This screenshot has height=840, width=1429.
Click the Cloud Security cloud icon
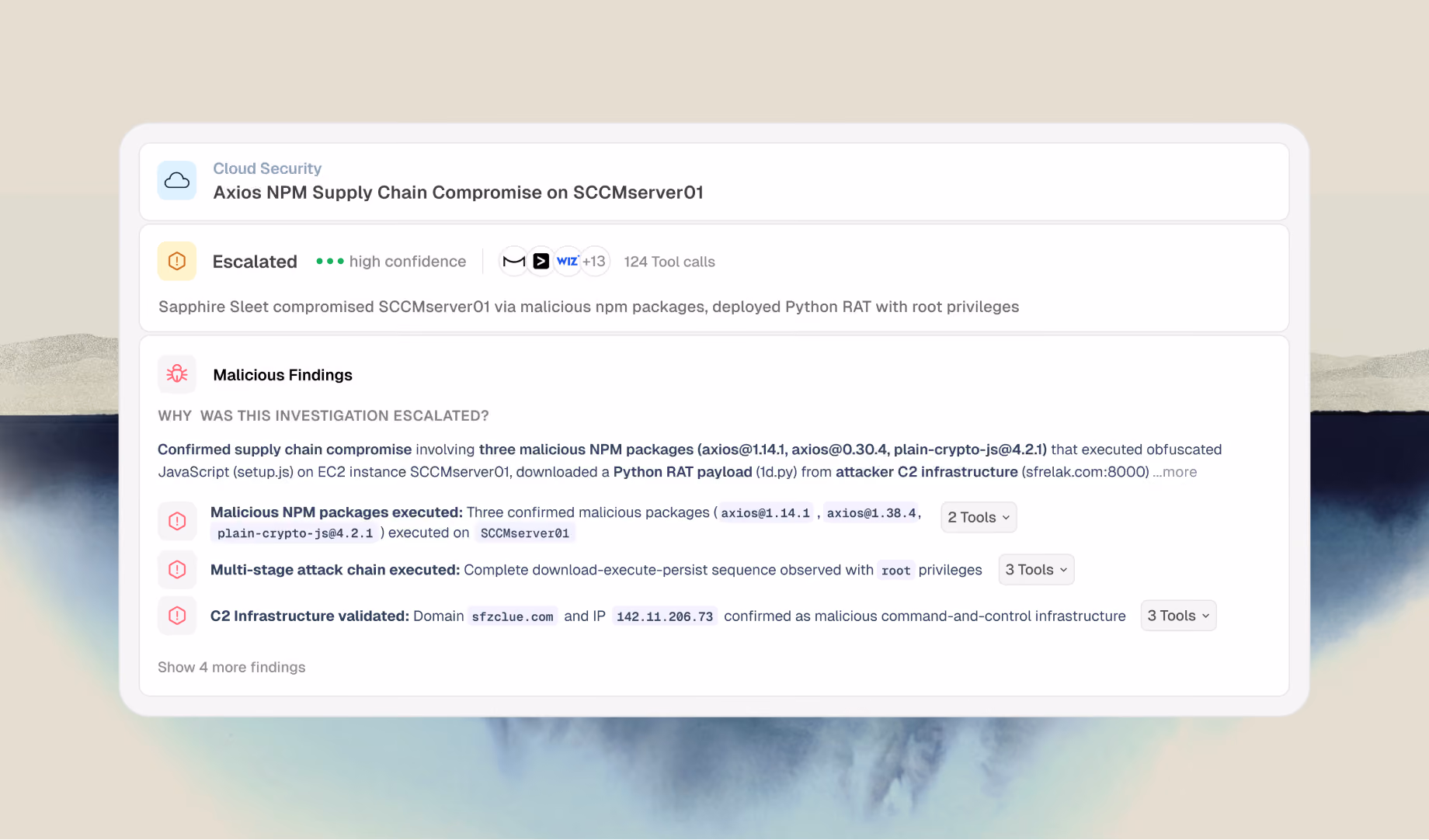click(x=177, y=181)
